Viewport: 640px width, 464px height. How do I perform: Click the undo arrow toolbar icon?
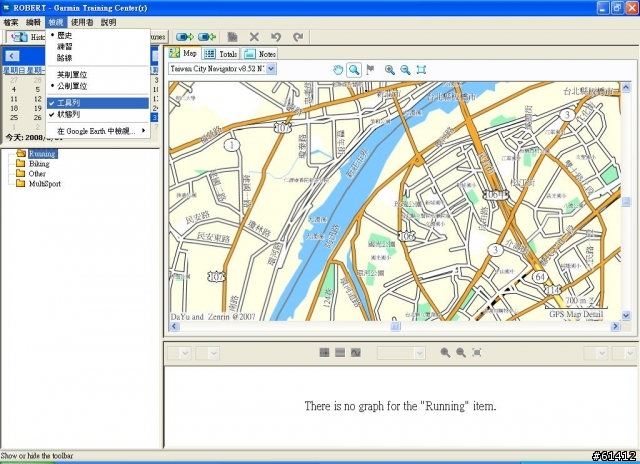(x=276, y=37)
